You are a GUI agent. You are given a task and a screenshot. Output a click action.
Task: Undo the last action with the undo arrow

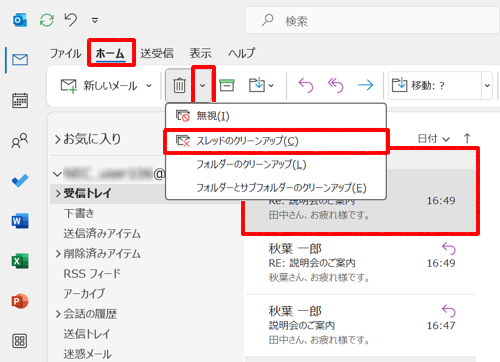71,20
